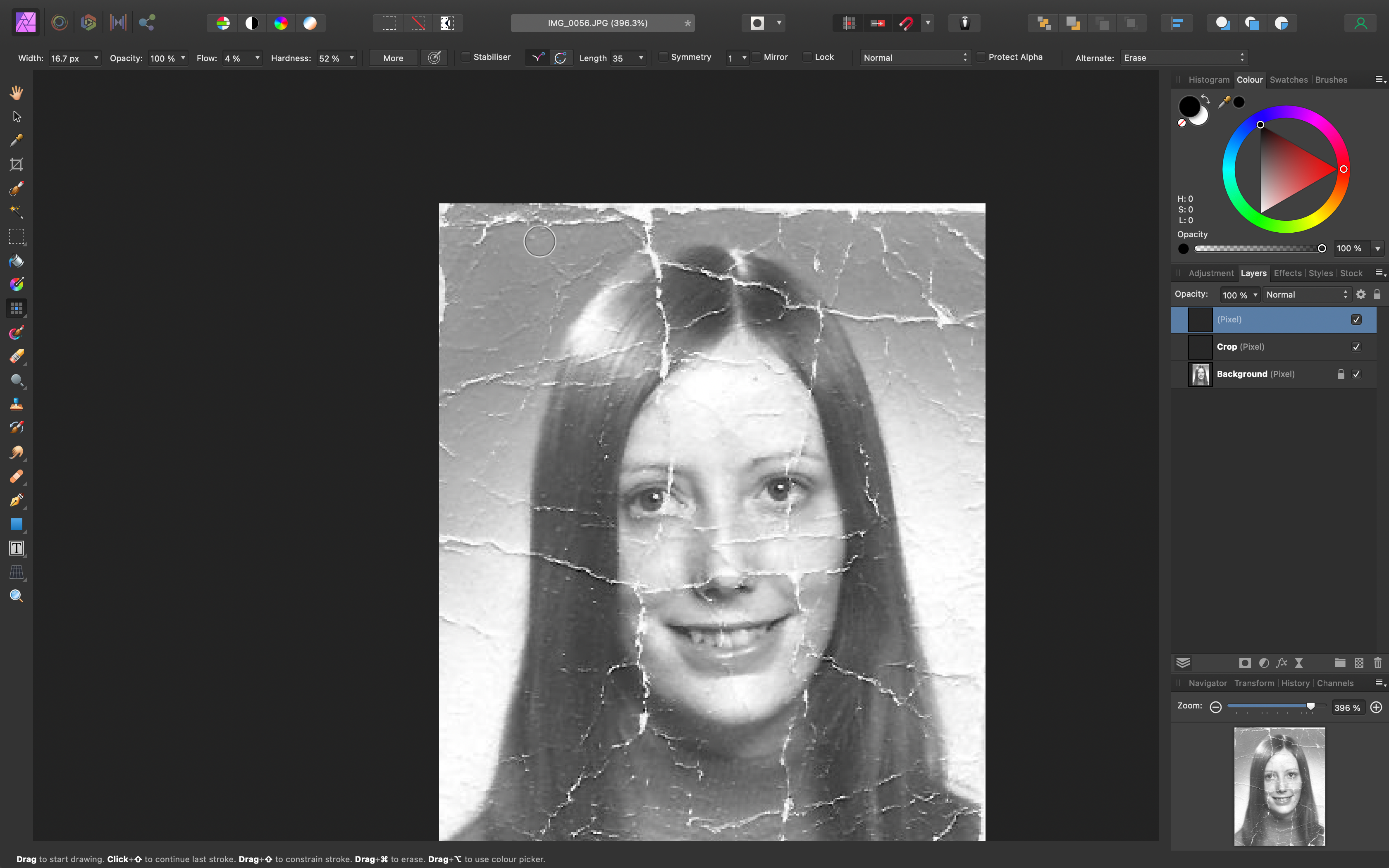
Task: Select the Rectangular Marquee tool in sidebar
Action: (17, 236)
